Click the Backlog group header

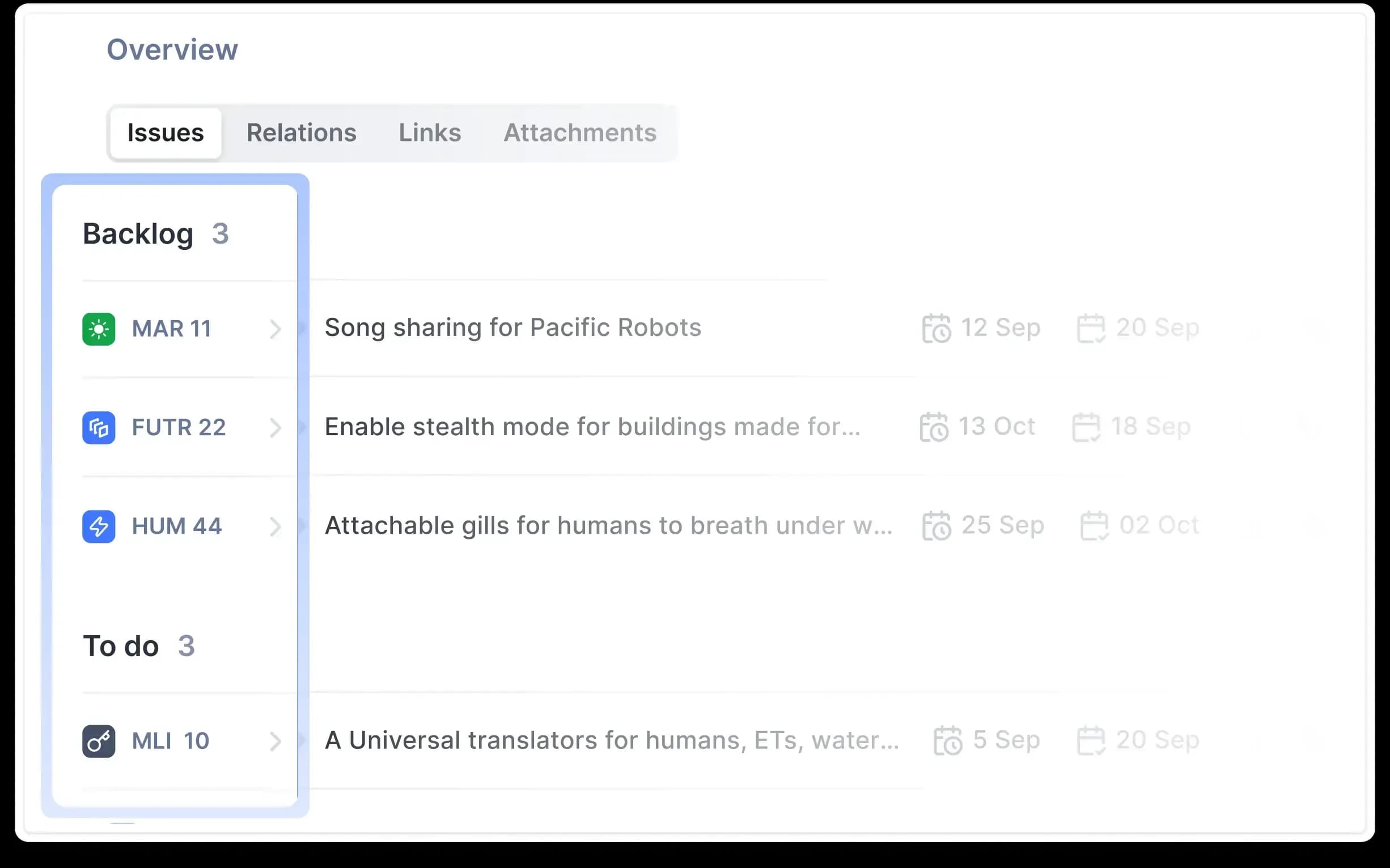138,234
